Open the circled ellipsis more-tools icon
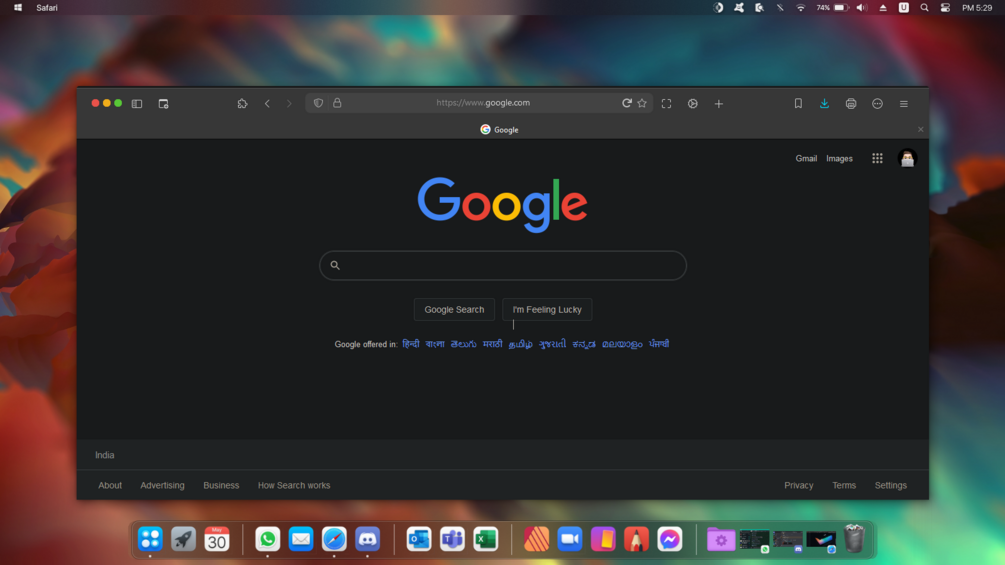The height and width of the screenshot is (565, 1005). (x=877, y=103)
